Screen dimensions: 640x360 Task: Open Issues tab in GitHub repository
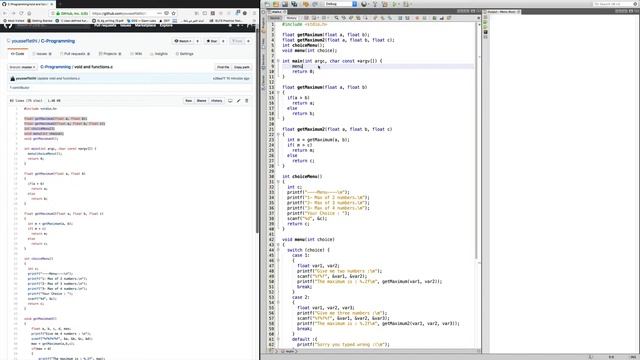point(42,53)
